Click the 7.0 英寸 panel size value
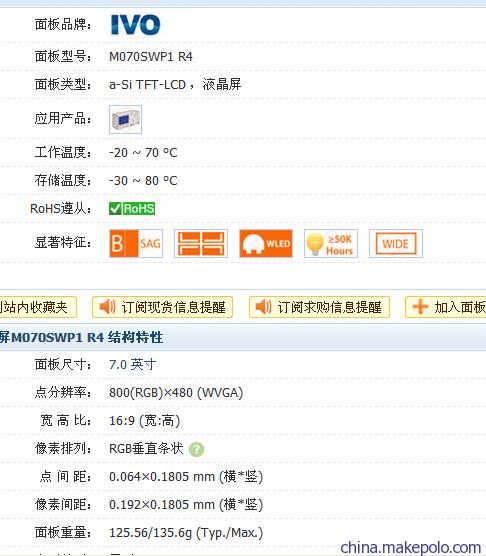Screen dimensions: 486x556 (133, 365)
